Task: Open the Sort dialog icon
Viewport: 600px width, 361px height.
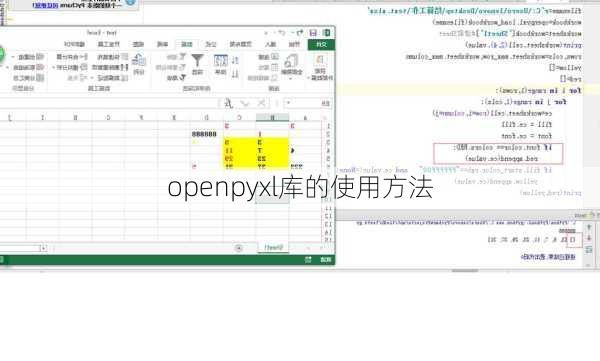Action: tap(221, 60)
